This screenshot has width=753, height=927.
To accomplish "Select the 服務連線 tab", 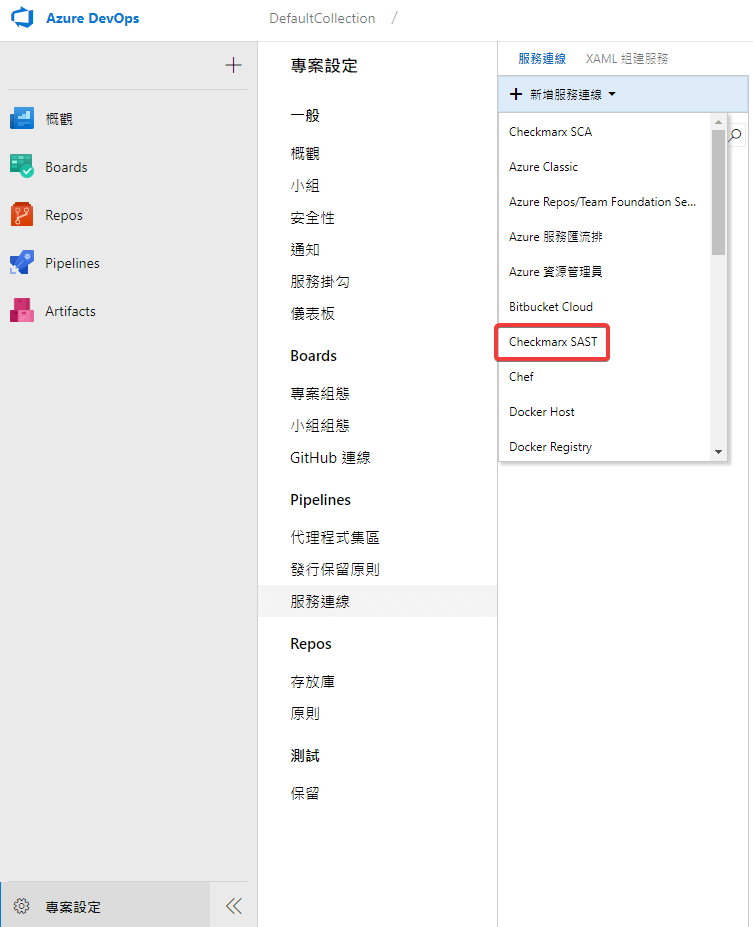I will 542,59.
